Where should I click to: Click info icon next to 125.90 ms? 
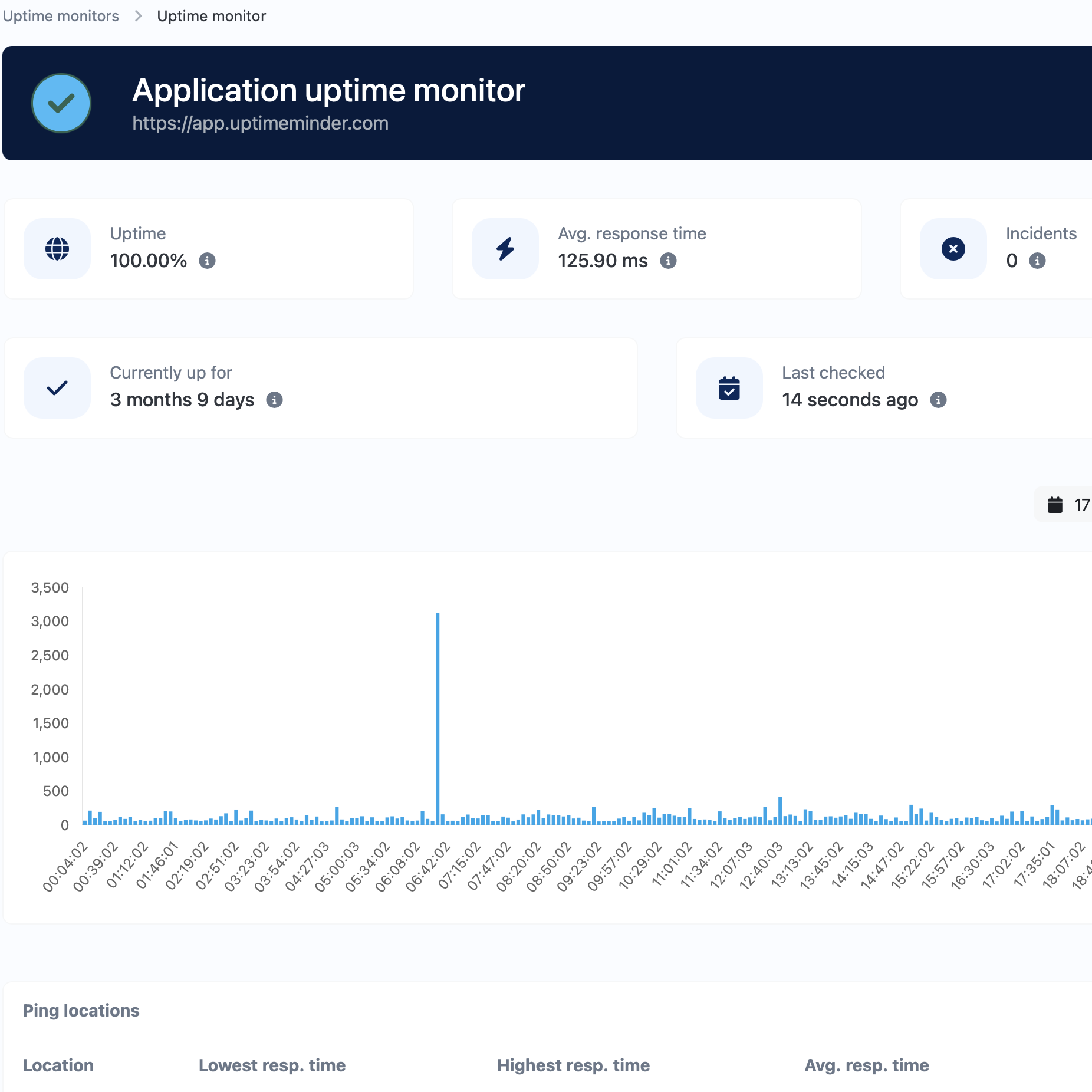668,261
